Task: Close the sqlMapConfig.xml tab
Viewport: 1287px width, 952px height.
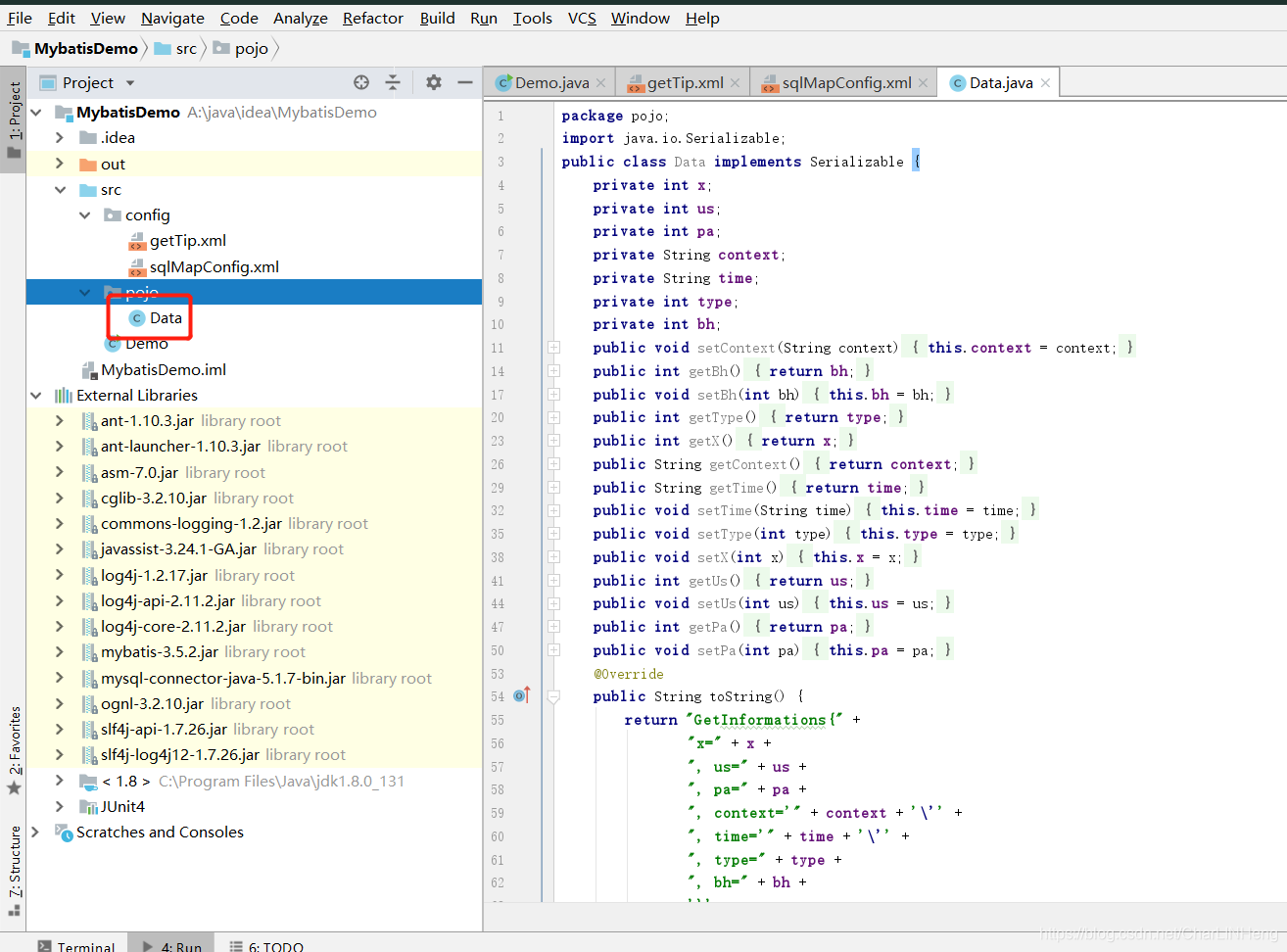Action: (923, 83)
